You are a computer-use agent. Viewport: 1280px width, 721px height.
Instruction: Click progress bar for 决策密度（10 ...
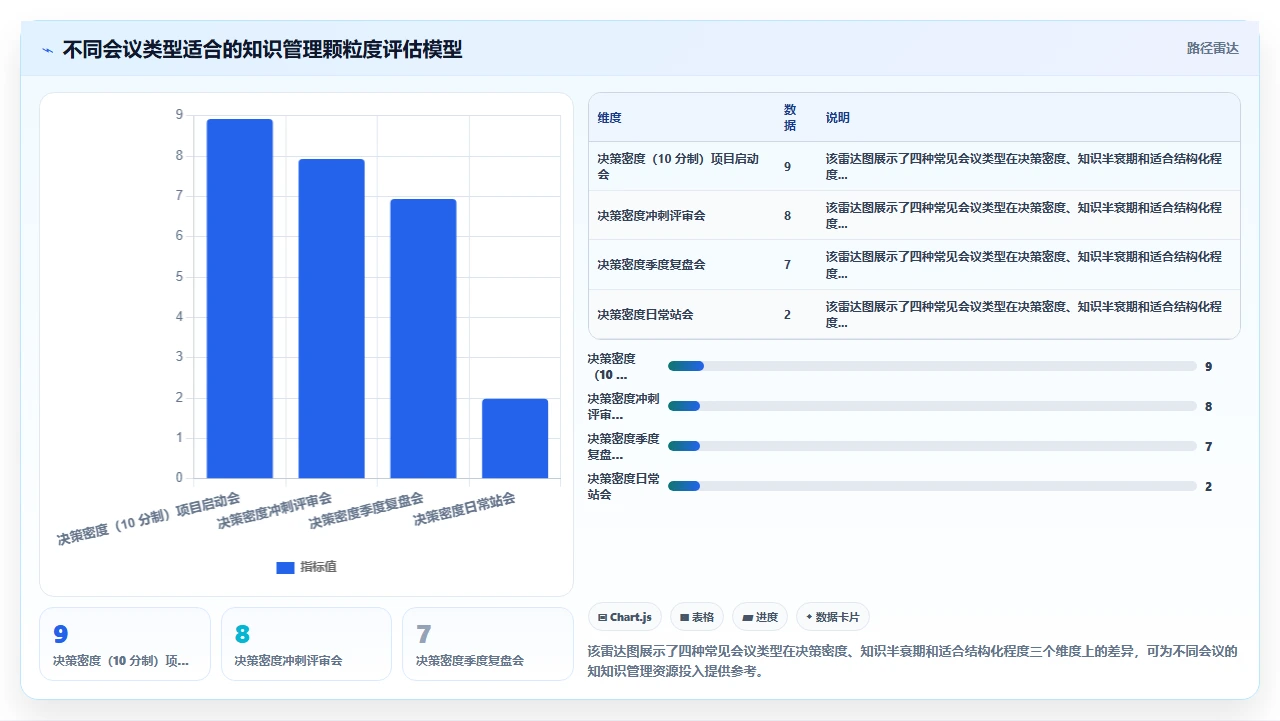point(932,366)
